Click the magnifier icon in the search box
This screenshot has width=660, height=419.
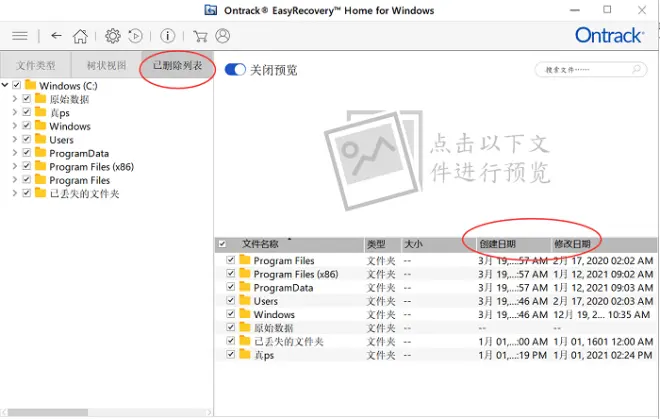636,69
